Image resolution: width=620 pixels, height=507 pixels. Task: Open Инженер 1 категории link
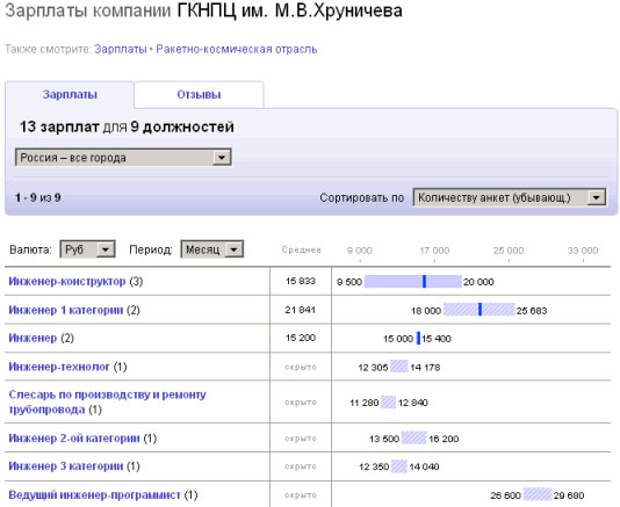[x=66, y=310]
